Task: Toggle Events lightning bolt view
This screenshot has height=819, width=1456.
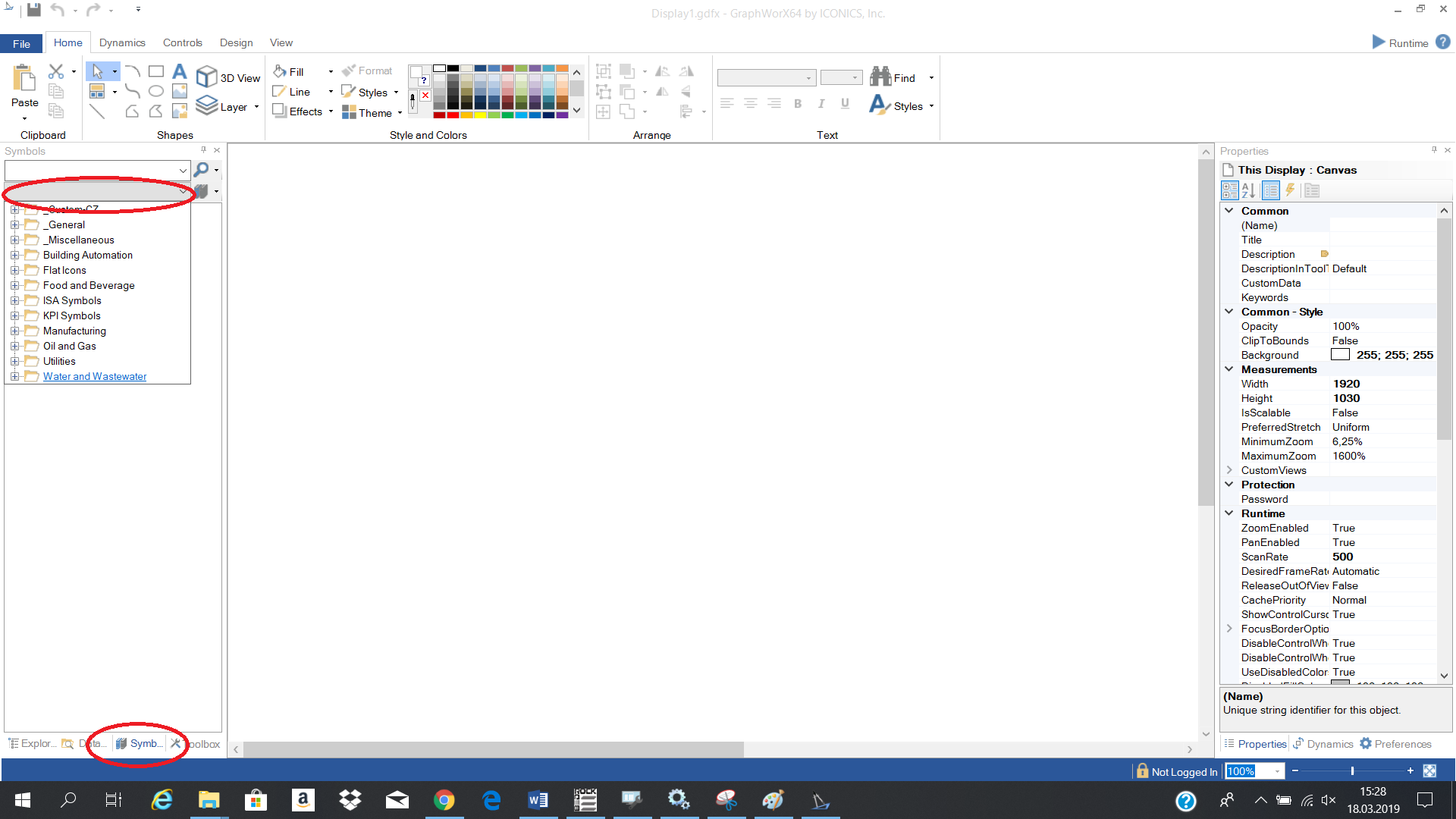Action: tap(1290, 190)
